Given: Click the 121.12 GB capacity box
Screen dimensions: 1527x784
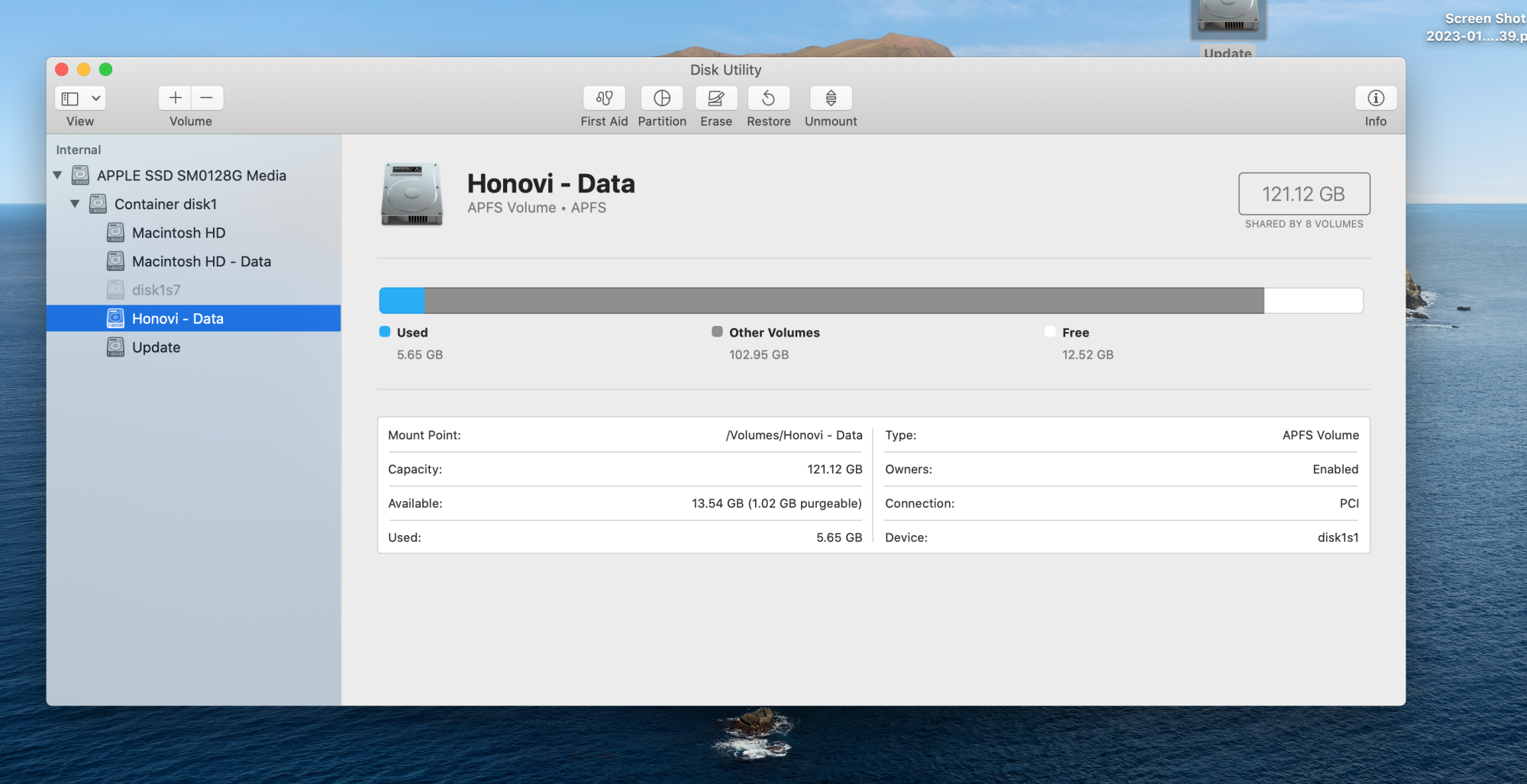Looking at the screenshot, I should tap(1304, 194).
